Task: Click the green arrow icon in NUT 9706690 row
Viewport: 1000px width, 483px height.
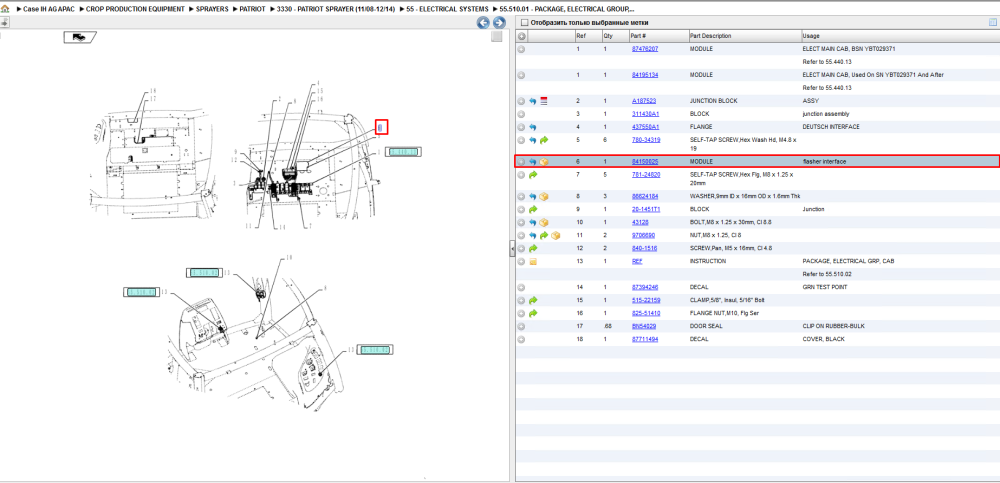Action: point(544,235)
